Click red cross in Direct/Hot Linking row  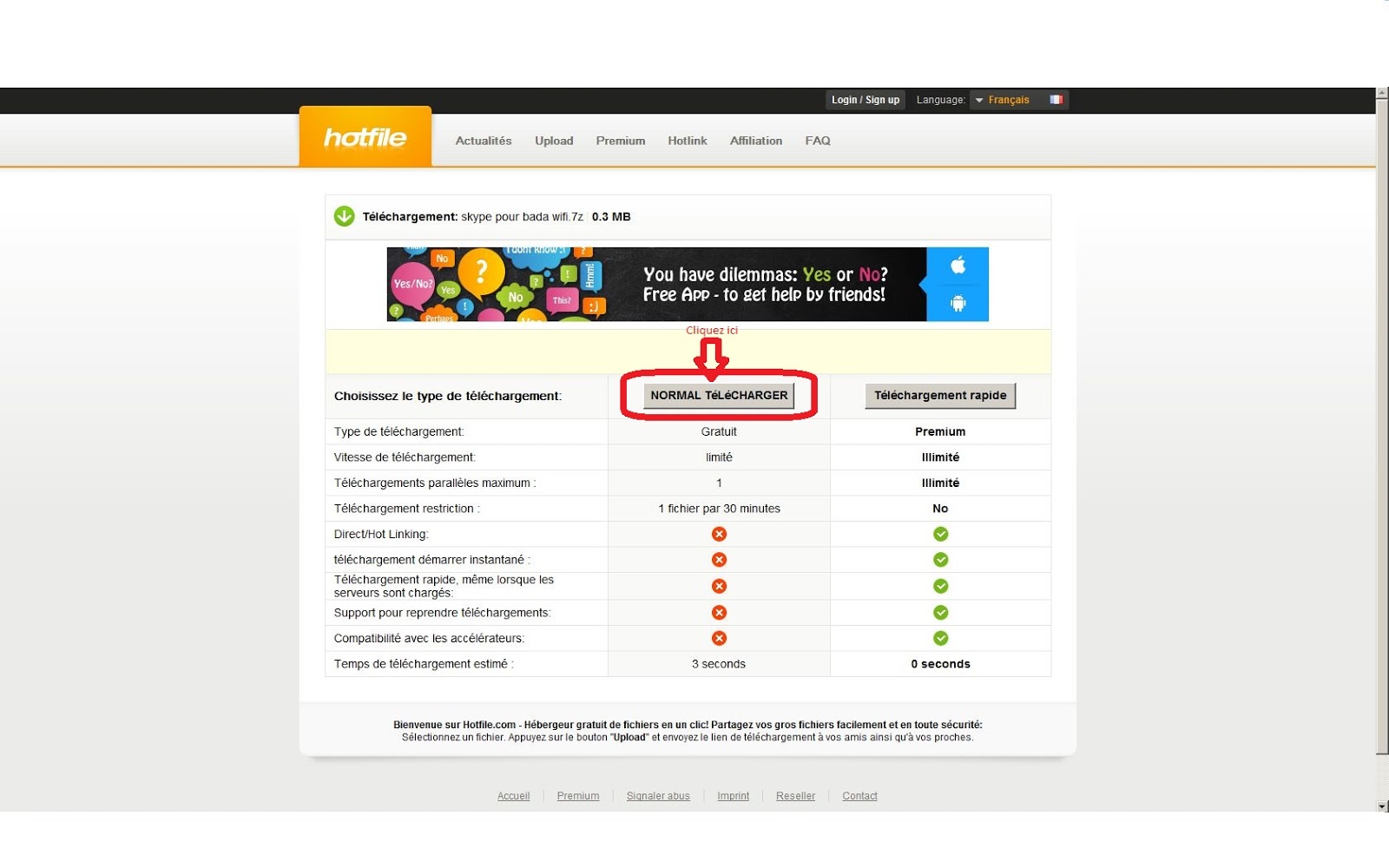tap(719, 534)
